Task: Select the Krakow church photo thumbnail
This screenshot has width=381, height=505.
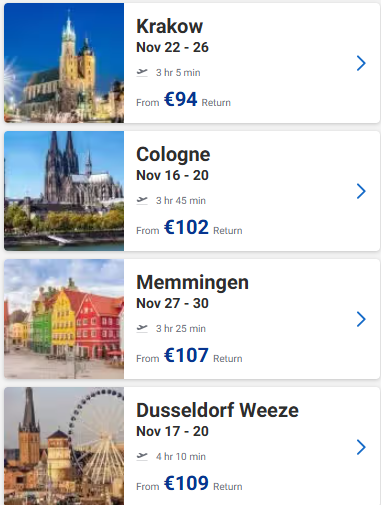Action: point(64,63)
